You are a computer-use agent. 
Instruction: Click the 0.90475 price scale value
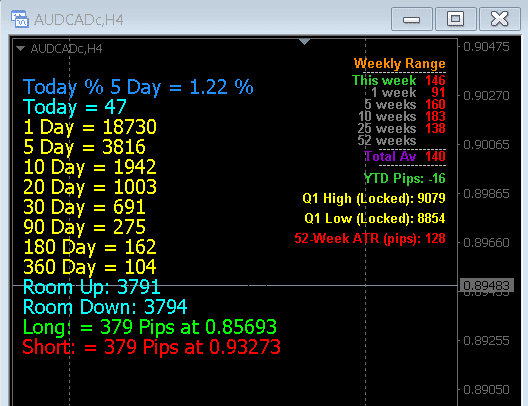(486, 47)
